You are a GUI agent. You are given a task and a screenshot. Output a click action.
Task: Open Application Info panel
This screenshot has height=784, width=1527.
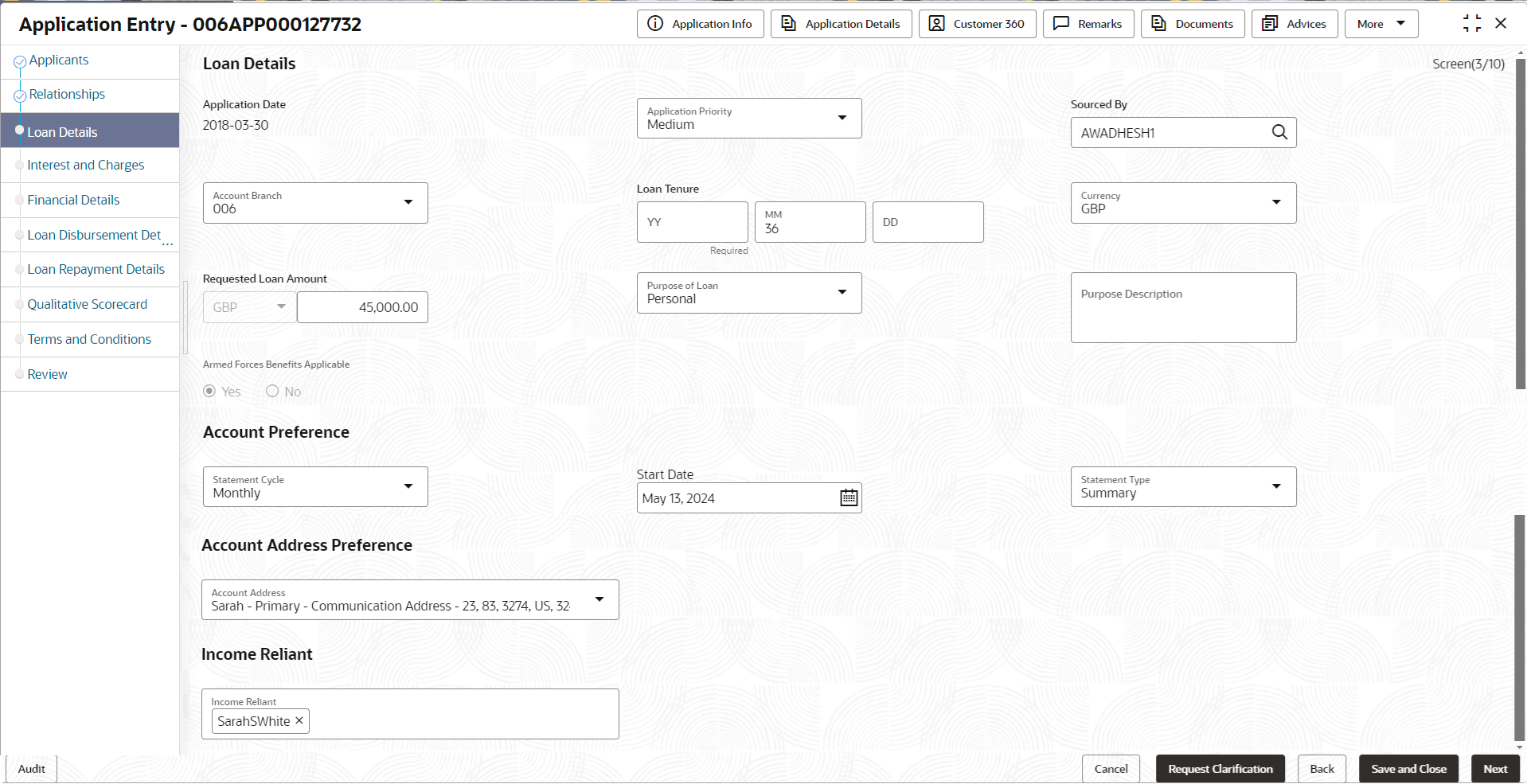[x=700, y=24]
